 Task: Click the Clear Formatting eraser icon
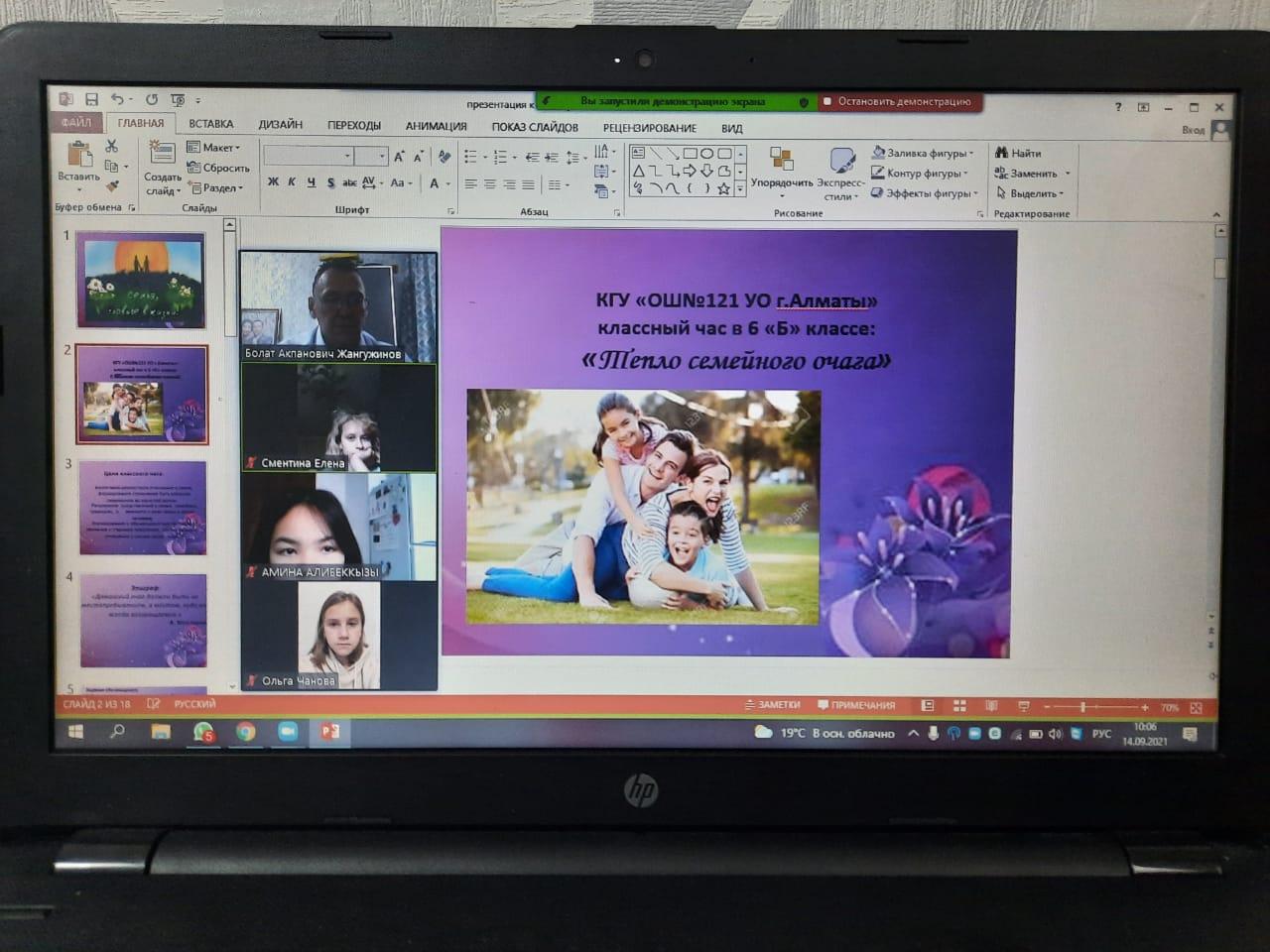pos(444,157)
